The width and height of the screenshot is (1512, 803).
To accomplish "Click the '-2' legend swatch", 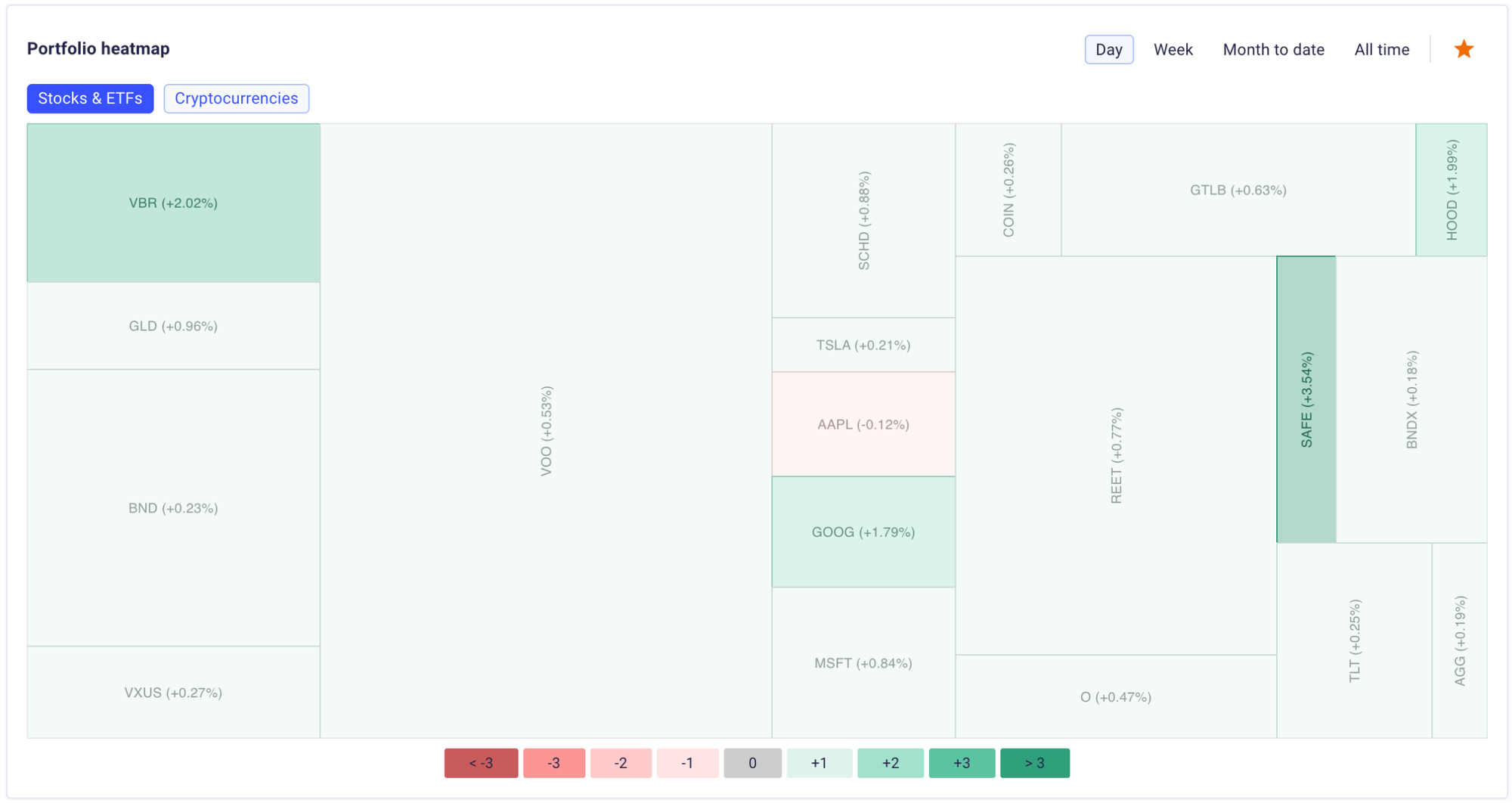I will pos(621,763).
